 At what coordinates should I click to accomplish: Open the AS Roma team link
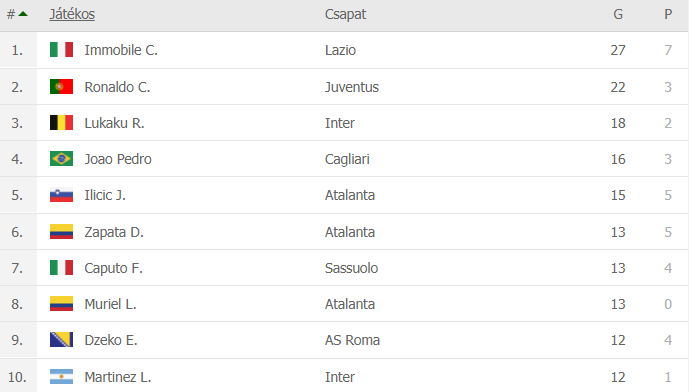point(352,340)
